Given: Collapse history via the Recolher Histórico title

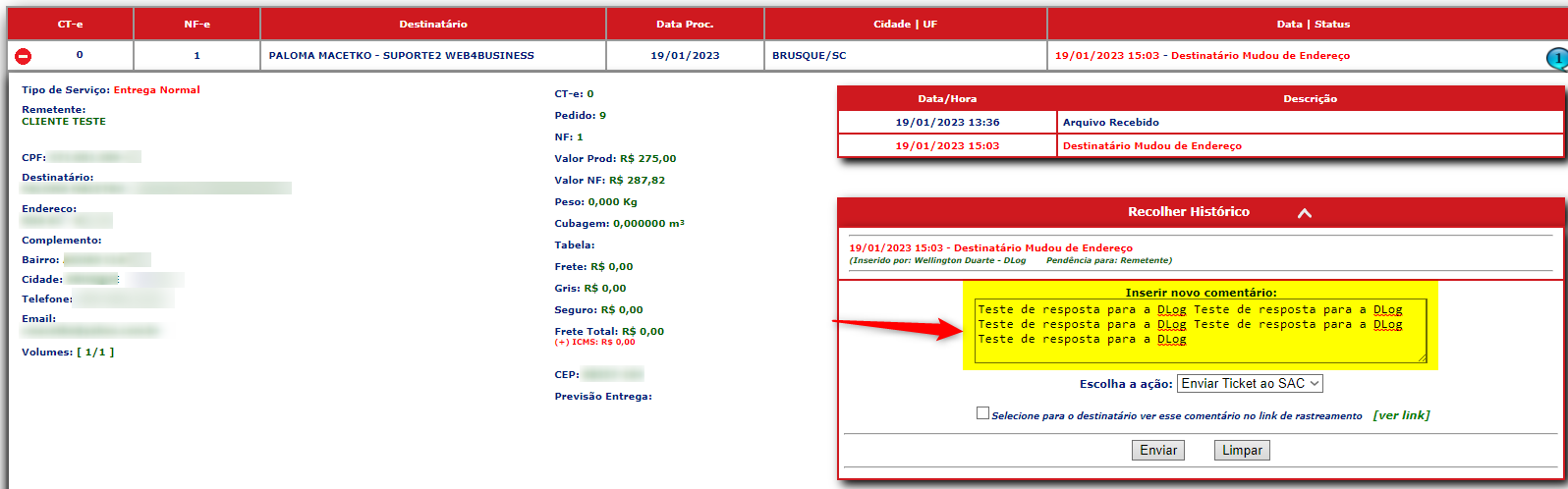Looking at the screenshot, I should pos(1188,212).
